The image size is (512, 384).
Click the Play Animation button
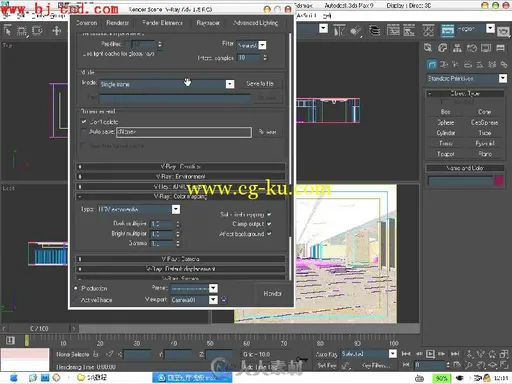pos(430,354)
